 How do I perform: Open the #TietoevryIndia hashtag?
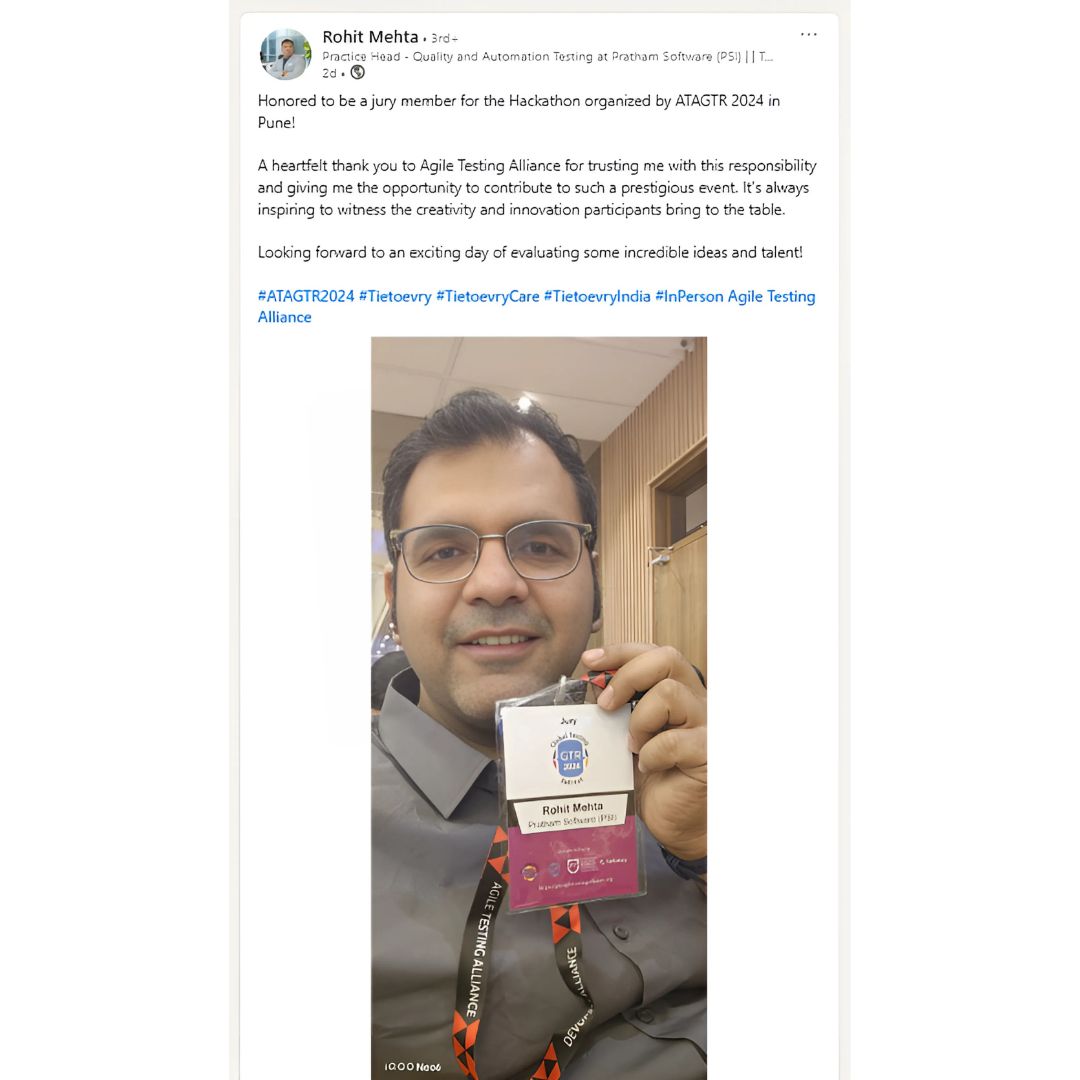tap(597, 296)
